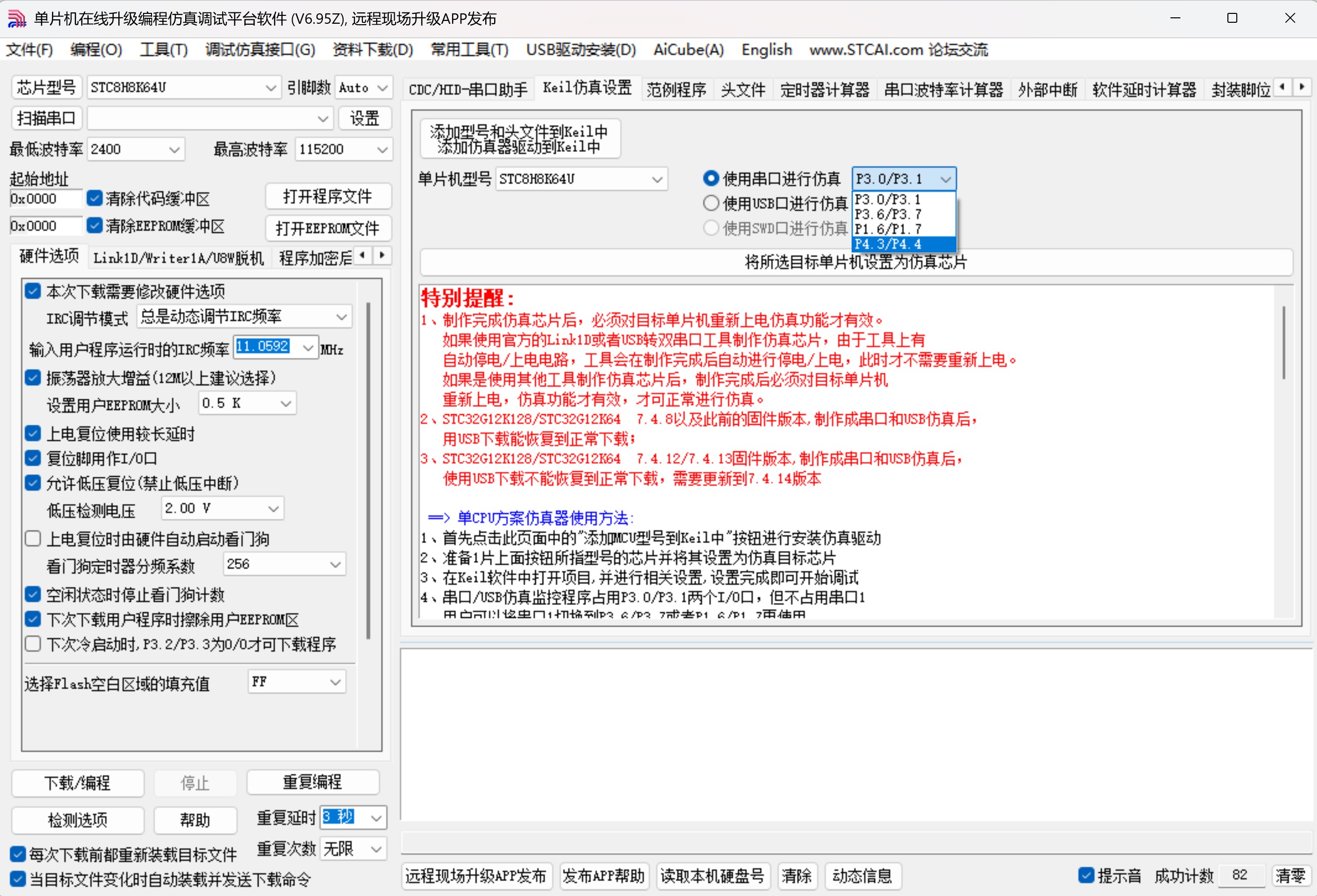Click 检测选项 button

pyautogui.click(x=78, y=820)
